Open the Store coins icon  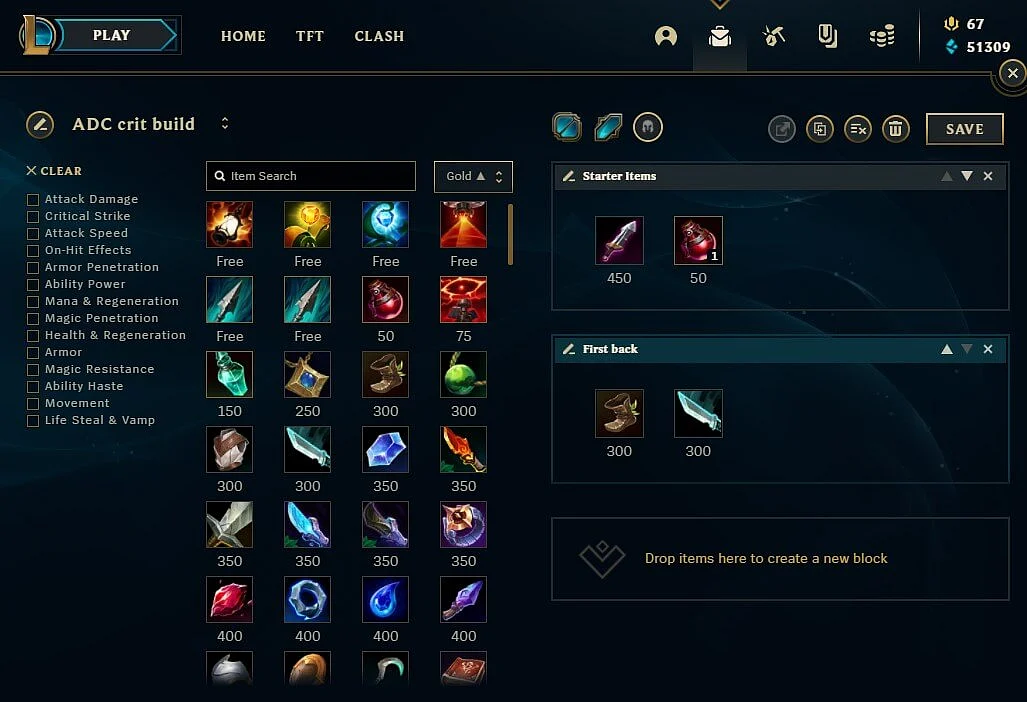pos(882,36)
